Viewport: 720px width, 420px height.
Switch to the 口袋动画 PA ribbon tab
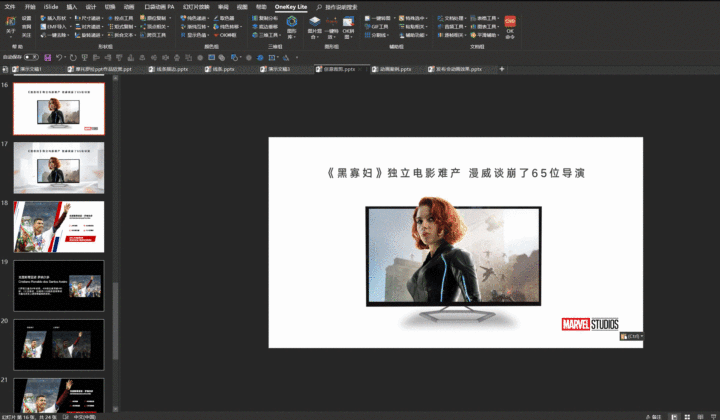159,7
